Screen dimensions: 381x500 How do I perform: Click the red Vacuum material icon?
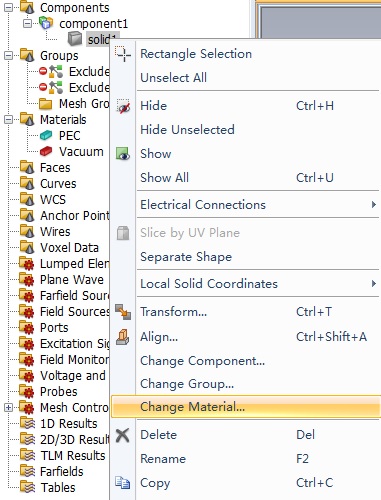(46, 151)
